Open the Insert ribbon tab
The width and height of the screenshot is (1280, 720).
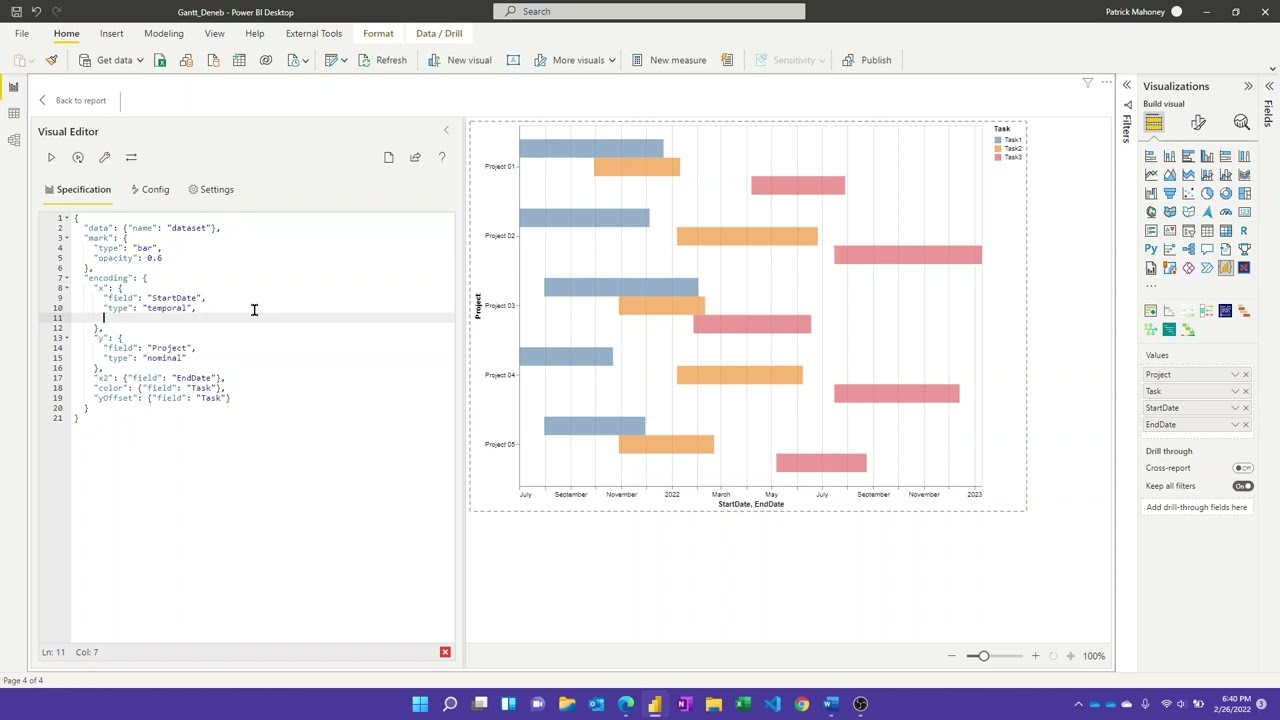pos(111,33)
